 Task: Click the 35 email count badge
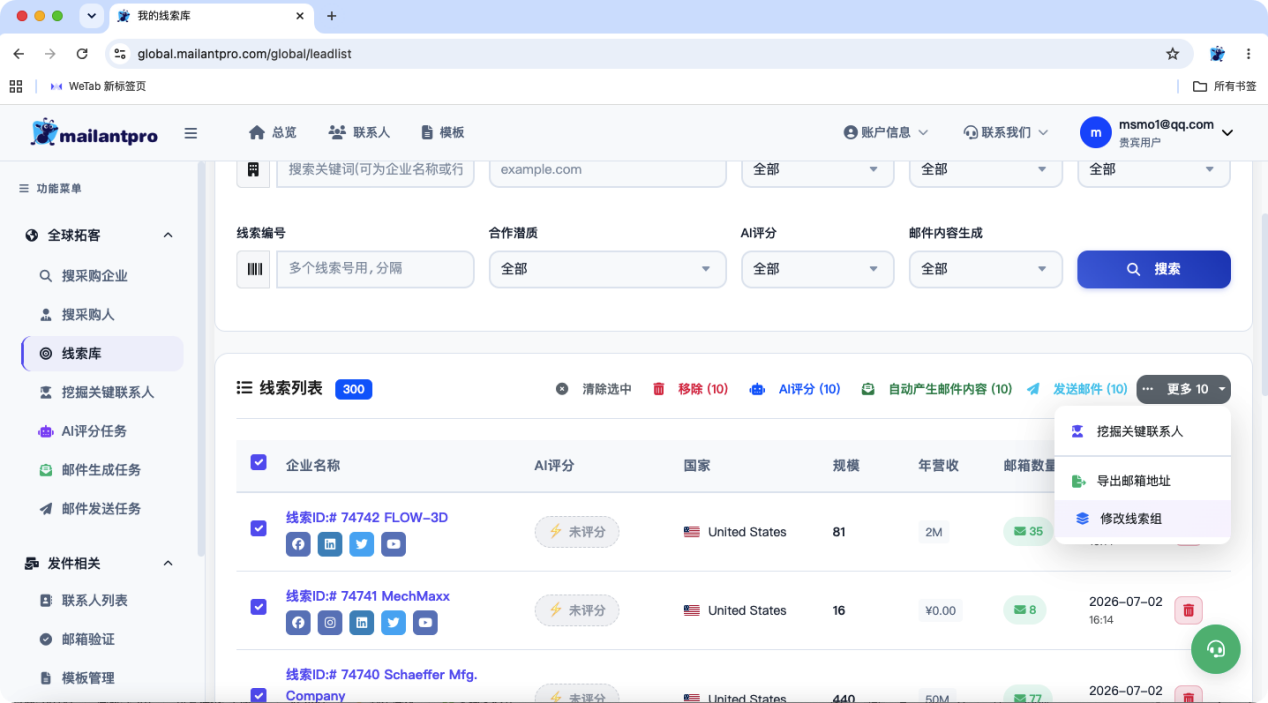pos(1028,532)
